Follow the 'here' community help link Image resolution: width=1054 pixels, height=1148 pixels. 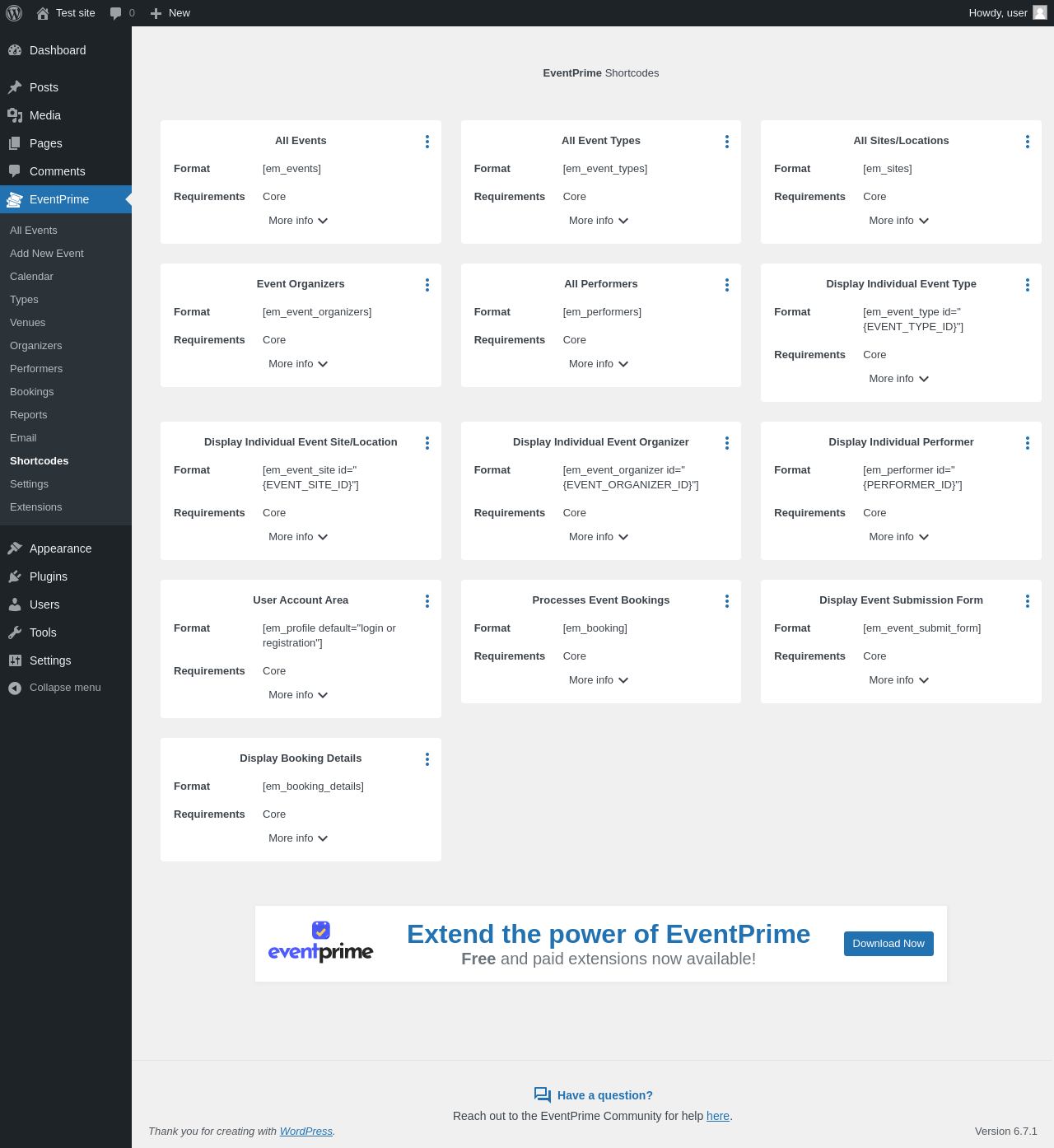pyautogui.click(x=718, y=1116)
